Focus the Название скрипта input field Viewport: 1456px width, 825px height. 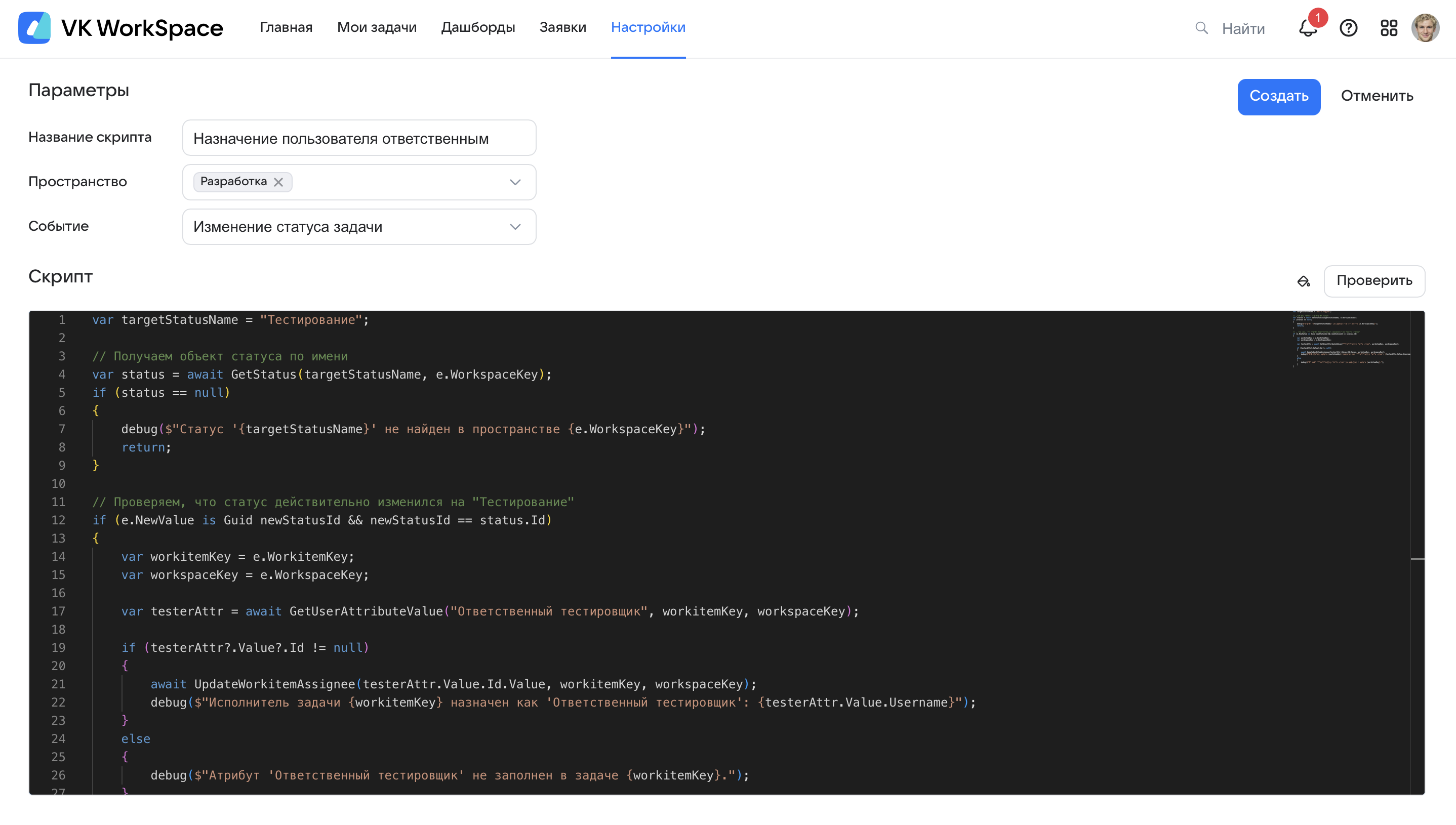359,138
